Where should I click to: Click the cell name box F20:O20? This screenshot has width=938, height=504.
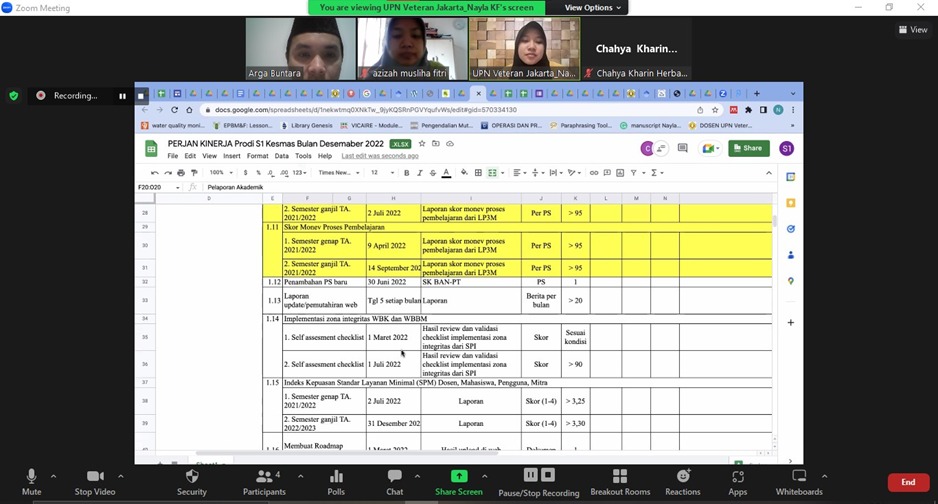[x=158, y=187]
